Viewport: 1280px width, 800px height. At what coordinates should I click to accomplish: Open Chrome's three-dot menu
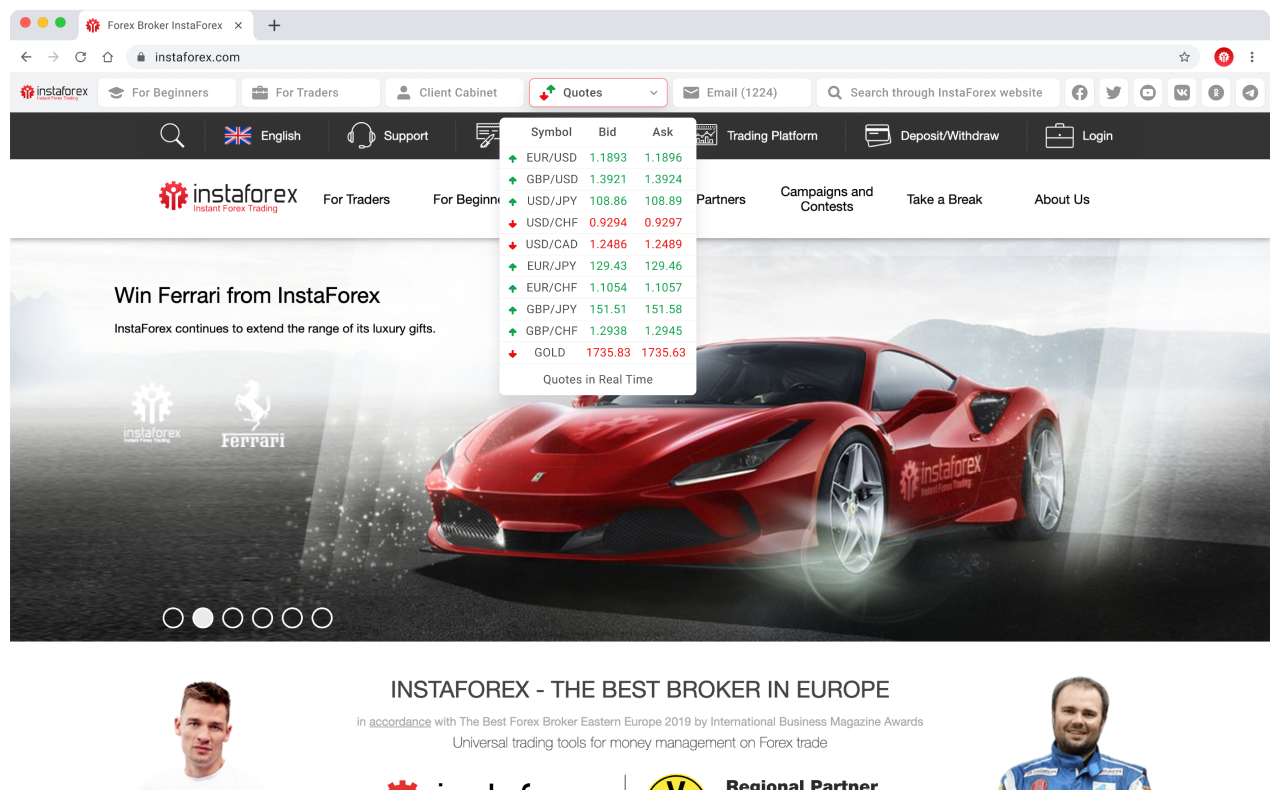pos(1252,57)
